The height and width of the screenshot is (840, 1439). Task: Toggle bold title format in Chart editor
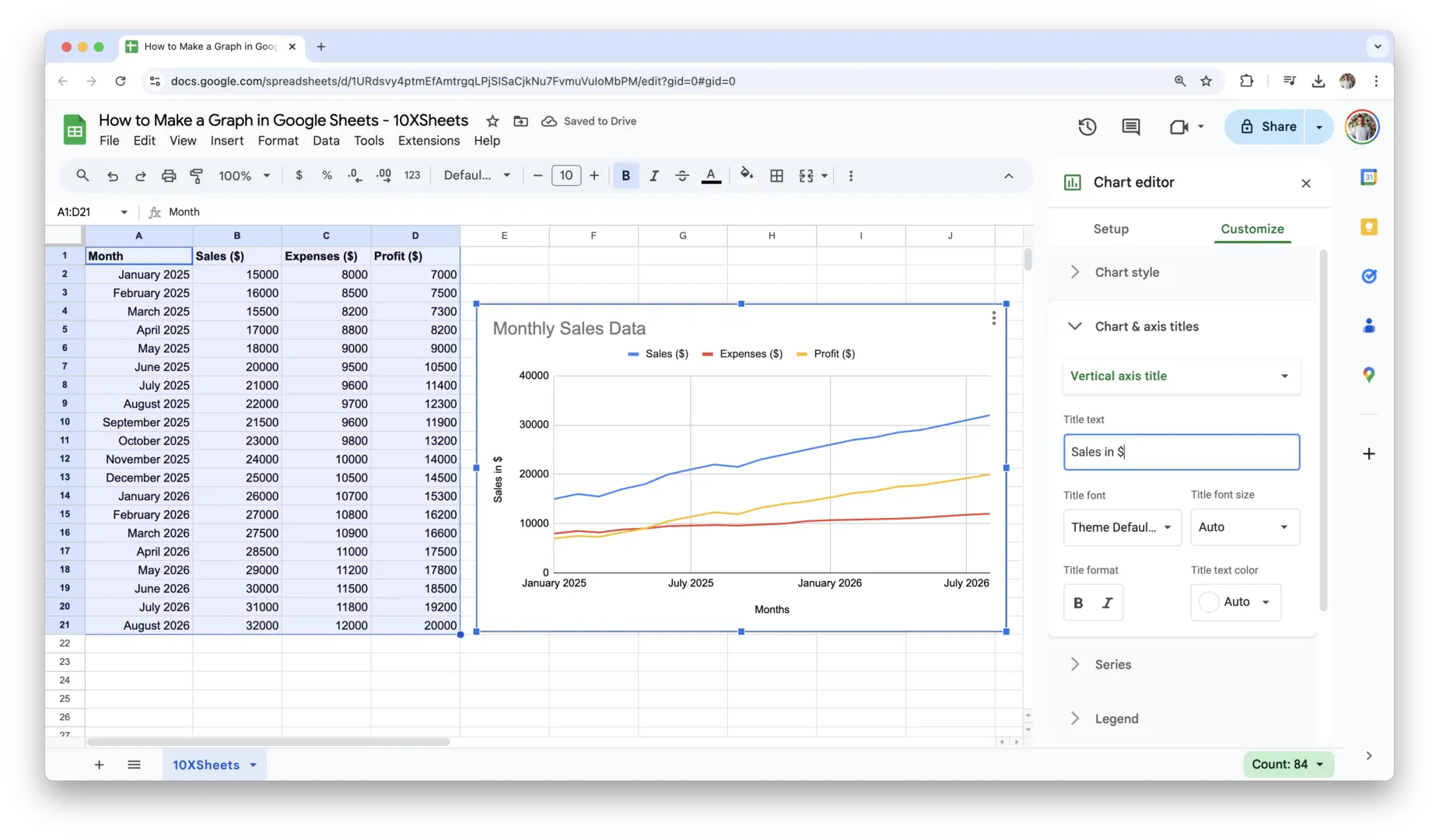click(x=1078, y=602)
